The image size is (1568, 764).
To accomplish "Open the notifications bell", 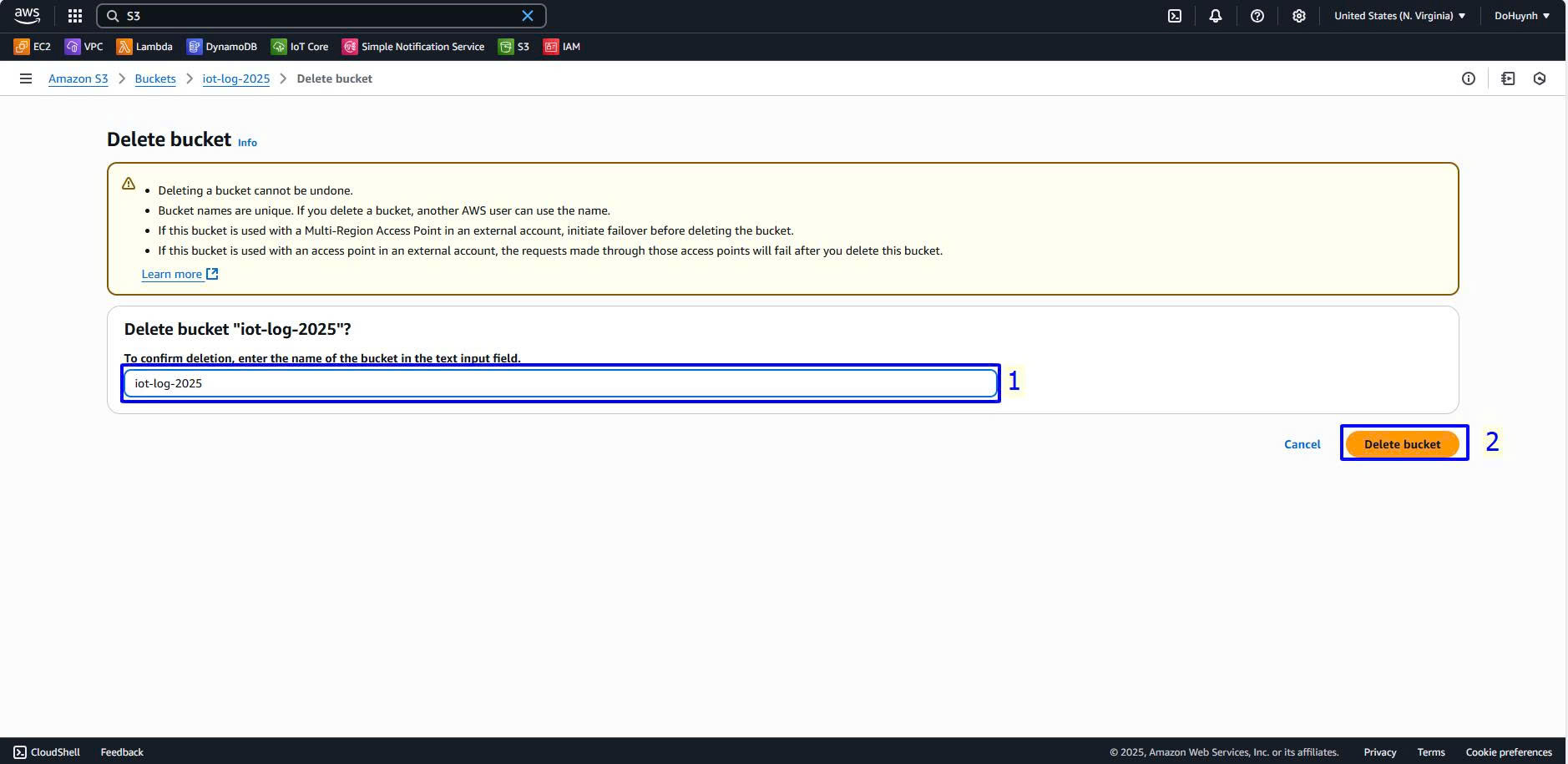I will (1216, 16).
